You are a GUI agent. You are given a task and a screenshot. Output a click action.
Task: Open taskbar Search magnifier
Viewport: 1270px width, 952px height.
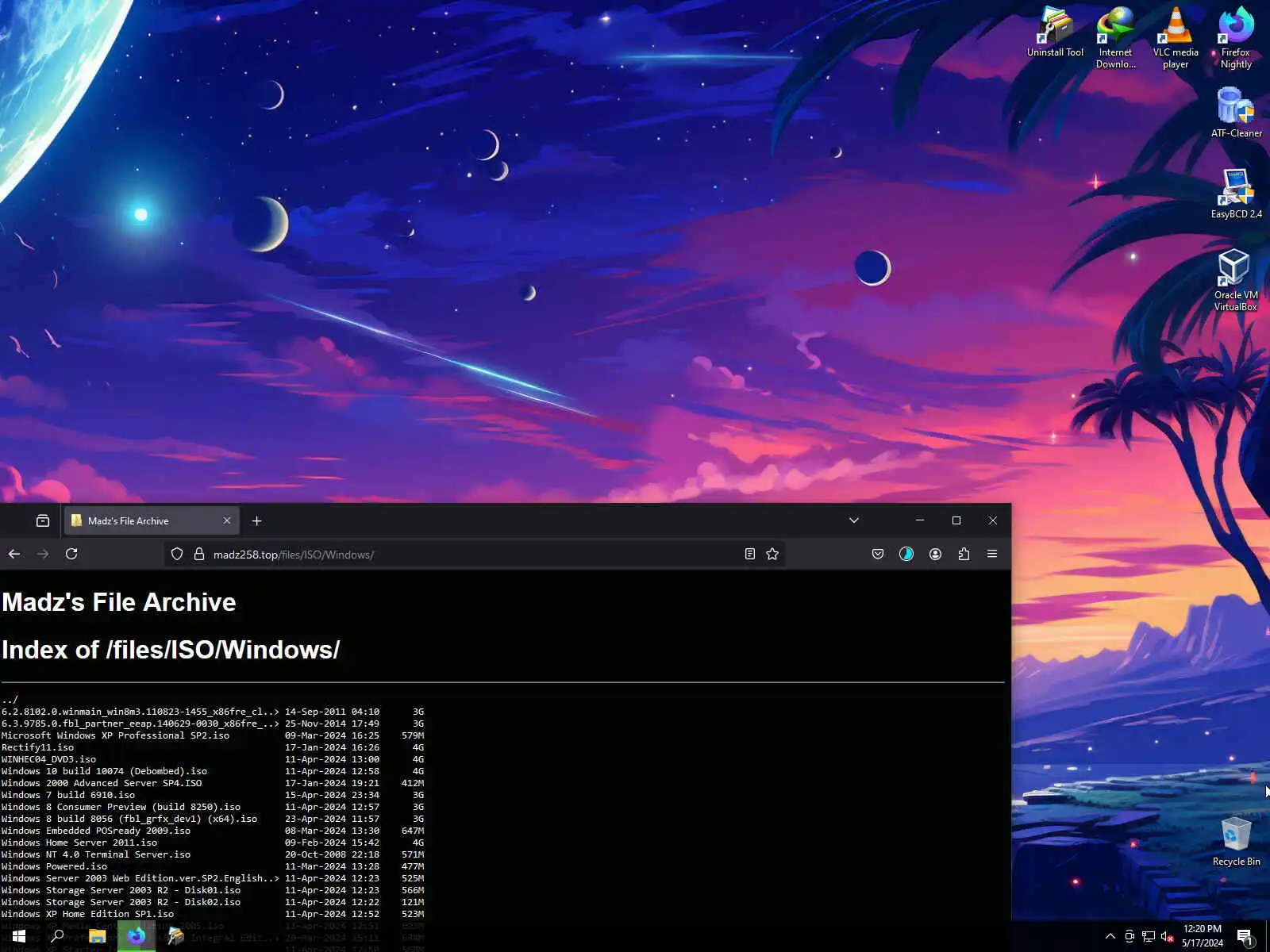tap(57, 936)
